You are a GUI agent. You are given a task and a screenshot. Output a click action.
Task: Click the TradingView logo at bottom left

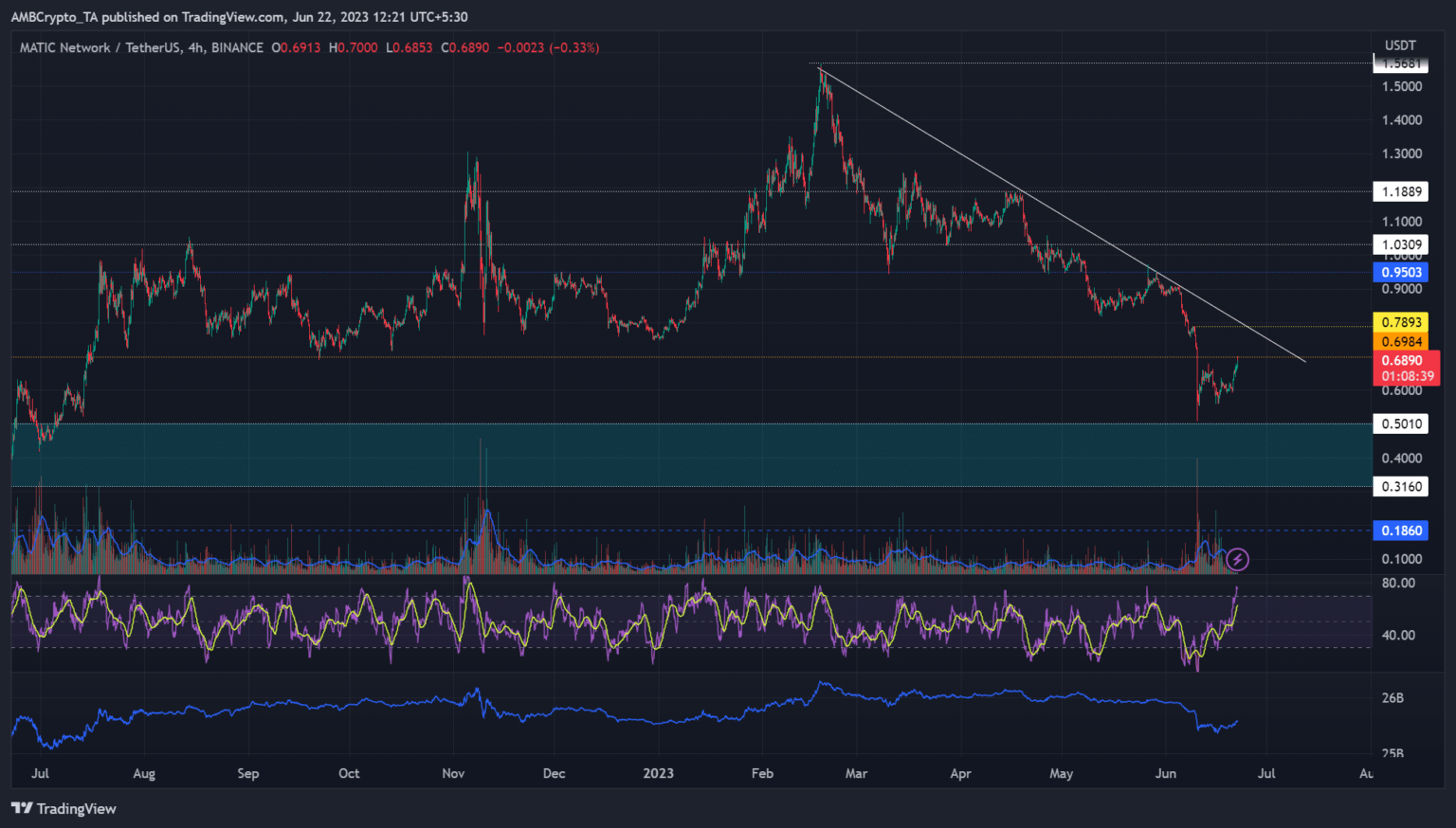coord(64,808)
